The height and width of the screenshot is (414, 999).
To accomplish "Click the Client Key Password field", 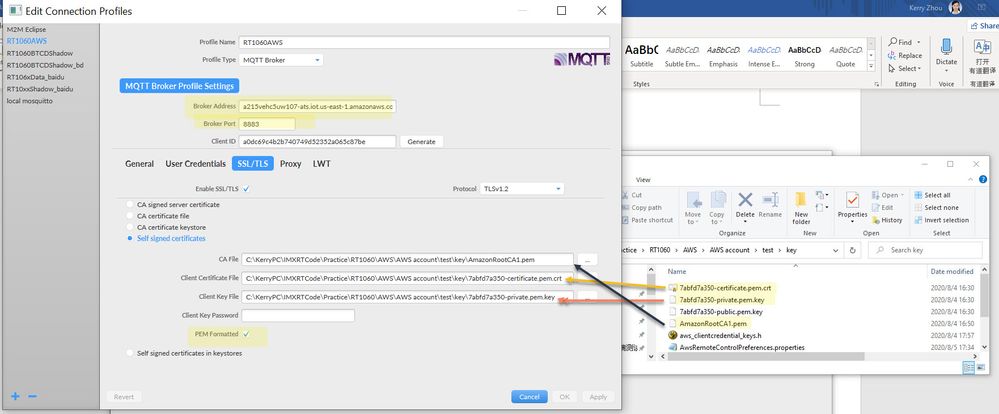I will click(x=298, y=315).
